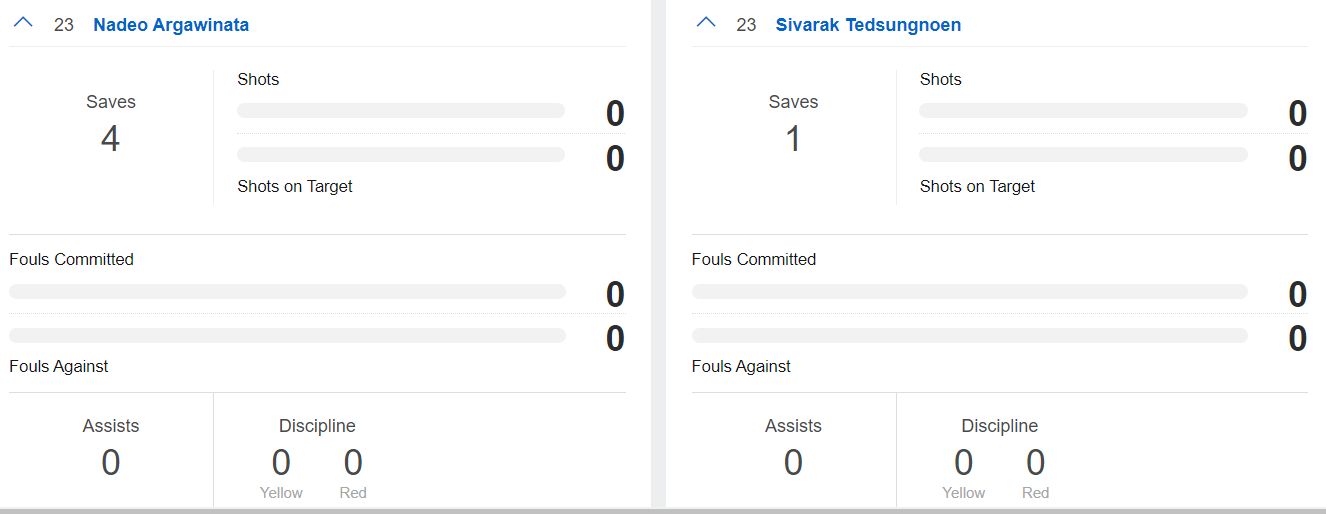Click Sivarak's Assists value

point(793,463)
